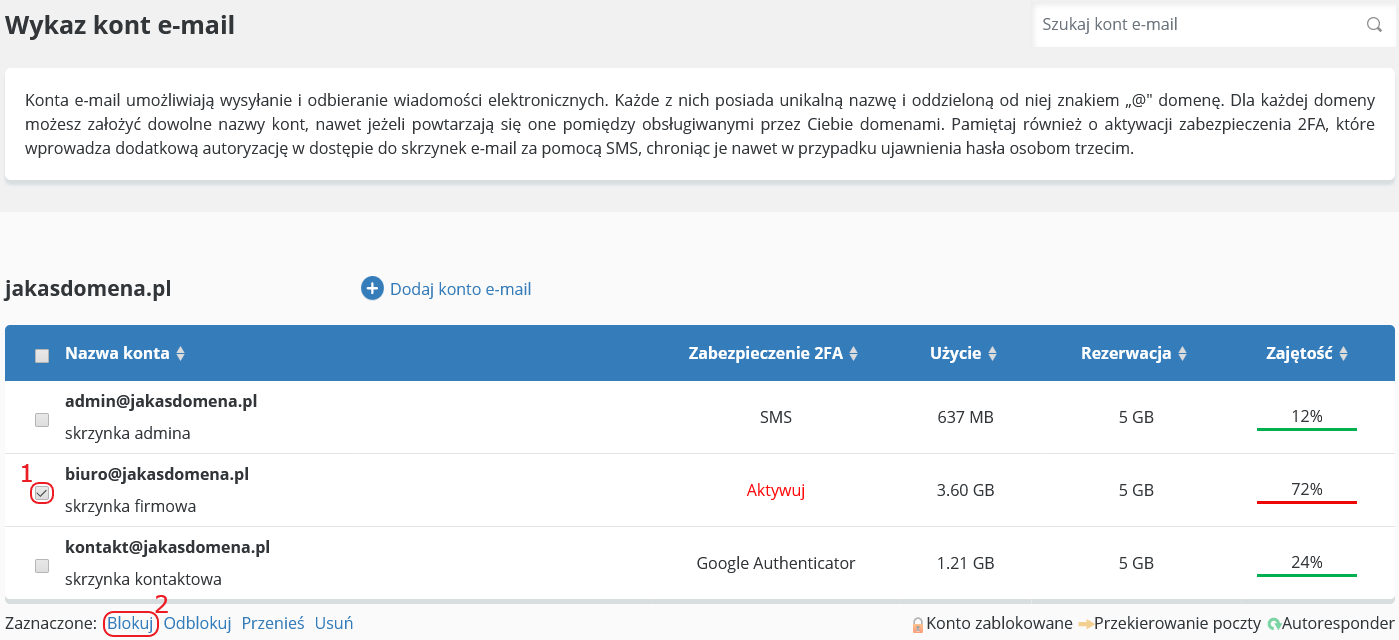1399x640 pixels.
Task: Click Przenieś link
Action: click(273, 623)
